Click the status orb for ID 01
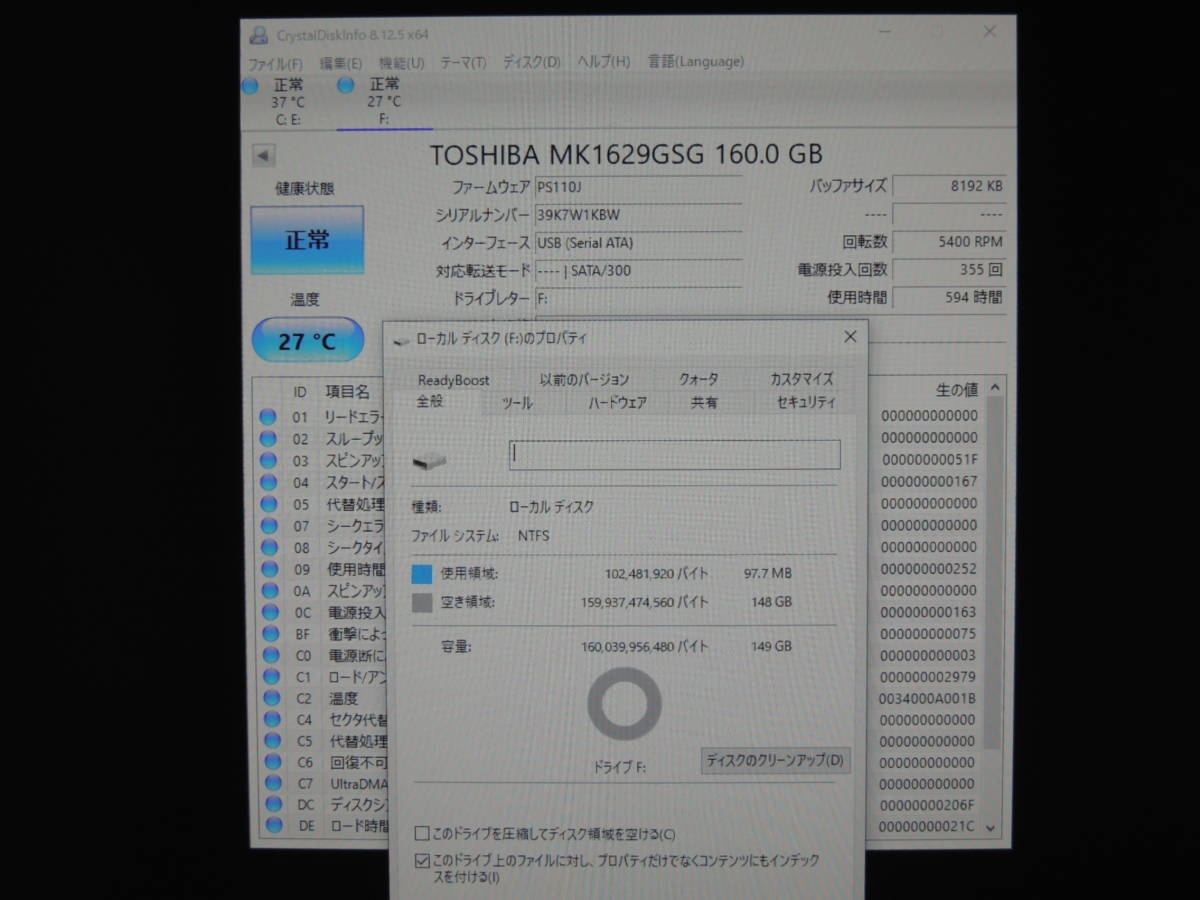Image resolution: width=1200 pixels, height=900 pixels. (x=268, y=417)
